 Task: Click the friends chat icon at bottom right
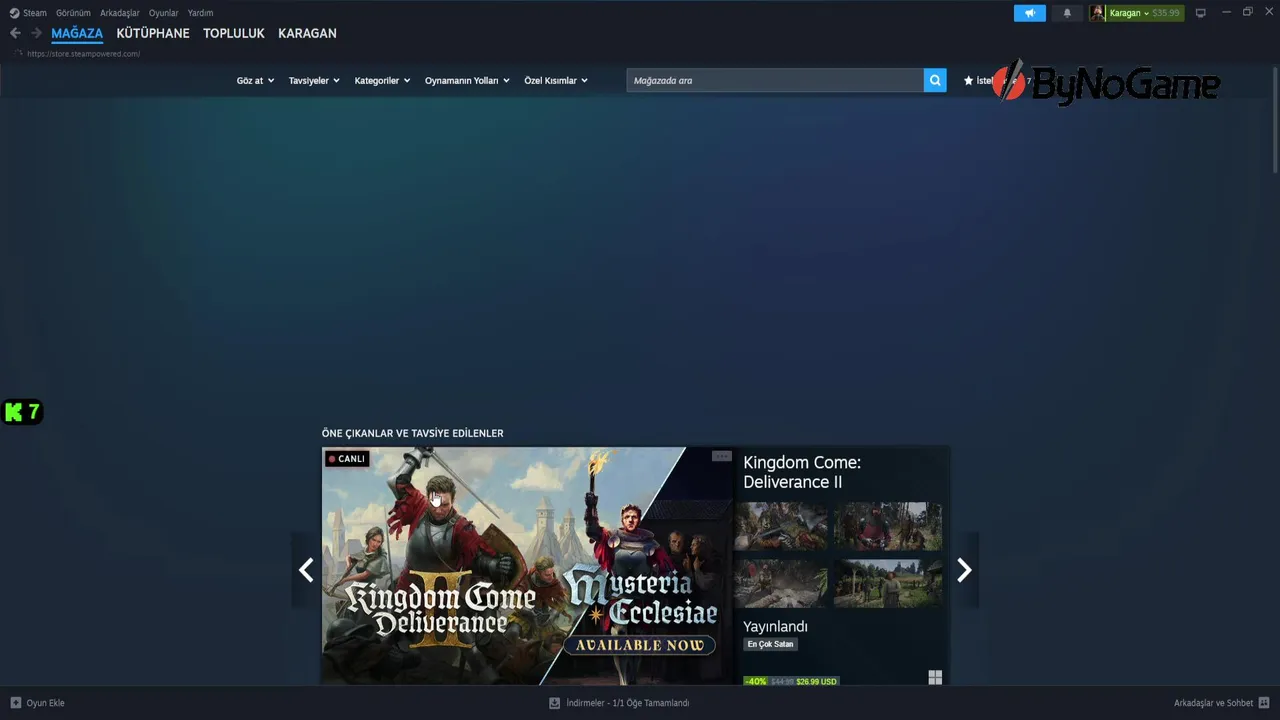tap(1264, 703)
